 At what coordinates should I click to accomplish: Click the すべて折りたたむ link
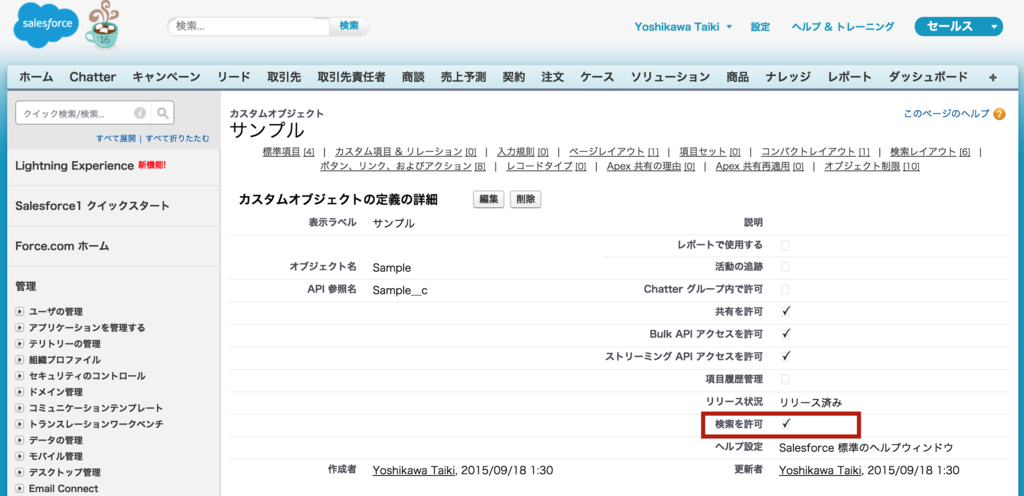point(178,138)
